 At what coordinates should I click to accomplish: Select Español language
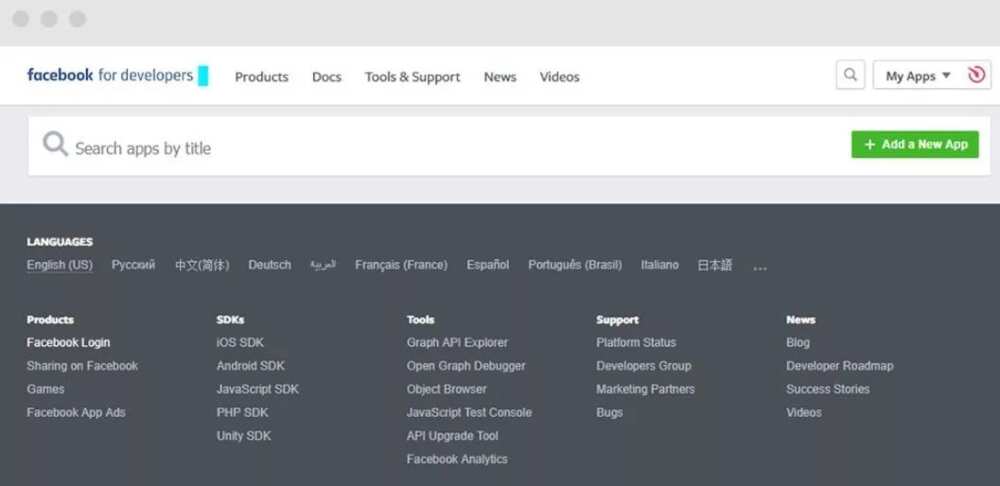(488, 265)
